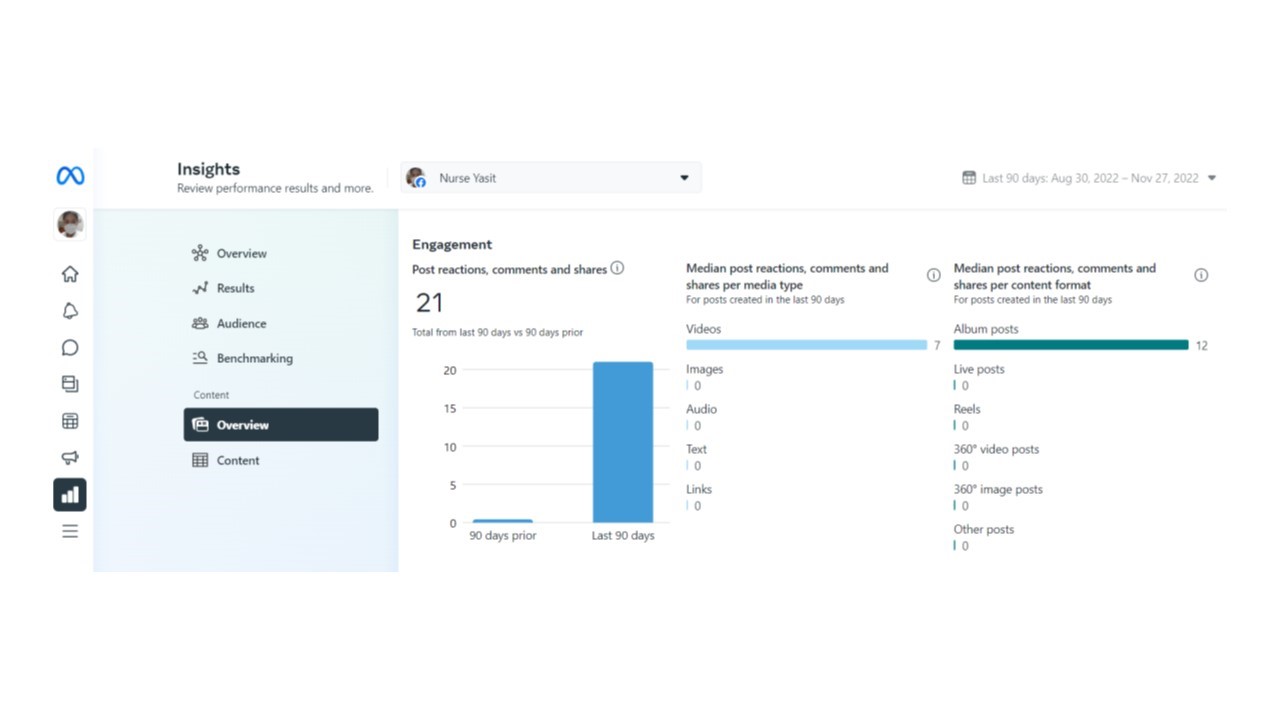Select the Insights bar chart icon
Viewport: 1280px width, 720px height.
click(x=70, y=495)
